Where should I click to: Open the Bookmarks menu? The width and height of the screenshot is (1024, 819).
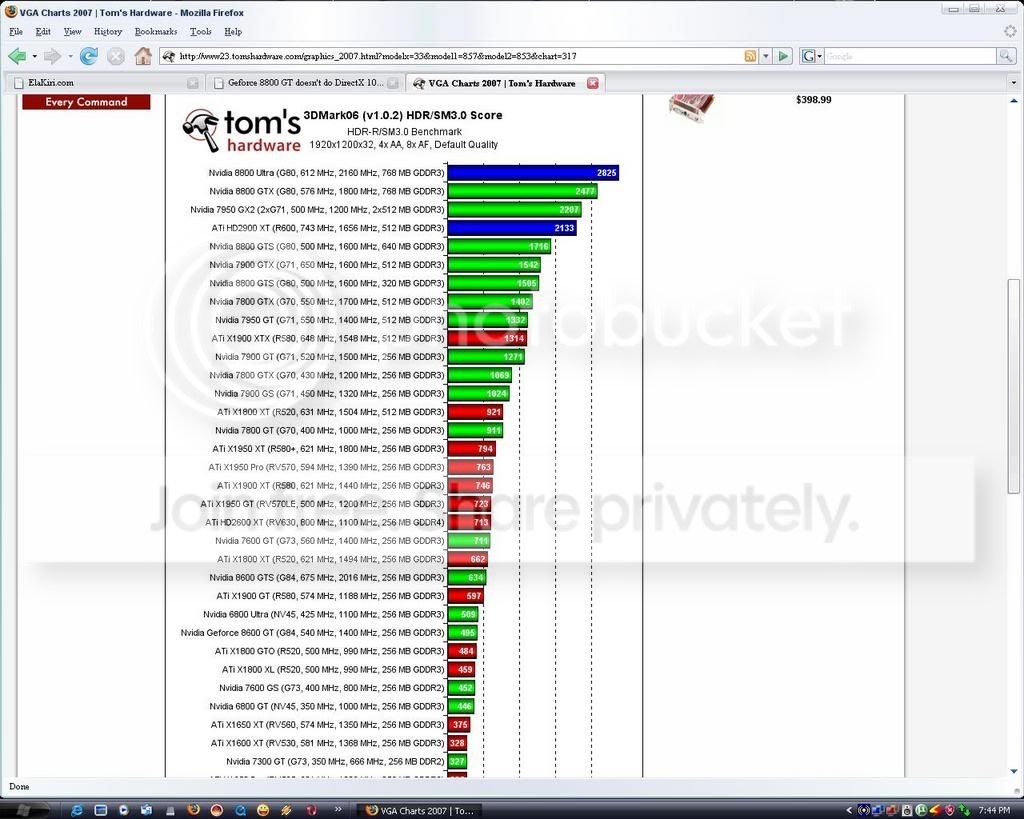click(x=156, y=31)
